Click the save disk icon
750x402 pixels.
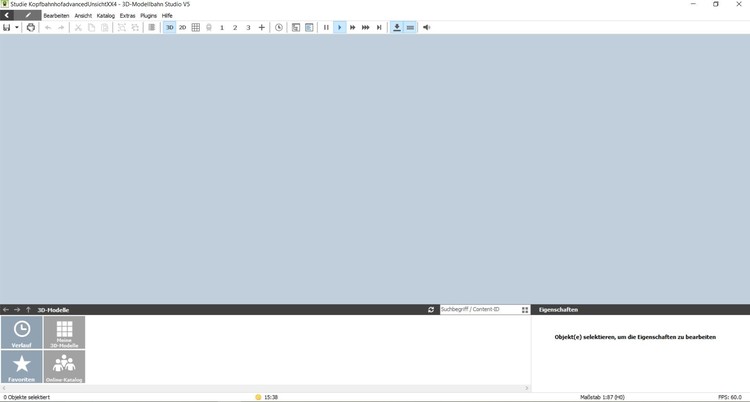click(7, 28)
